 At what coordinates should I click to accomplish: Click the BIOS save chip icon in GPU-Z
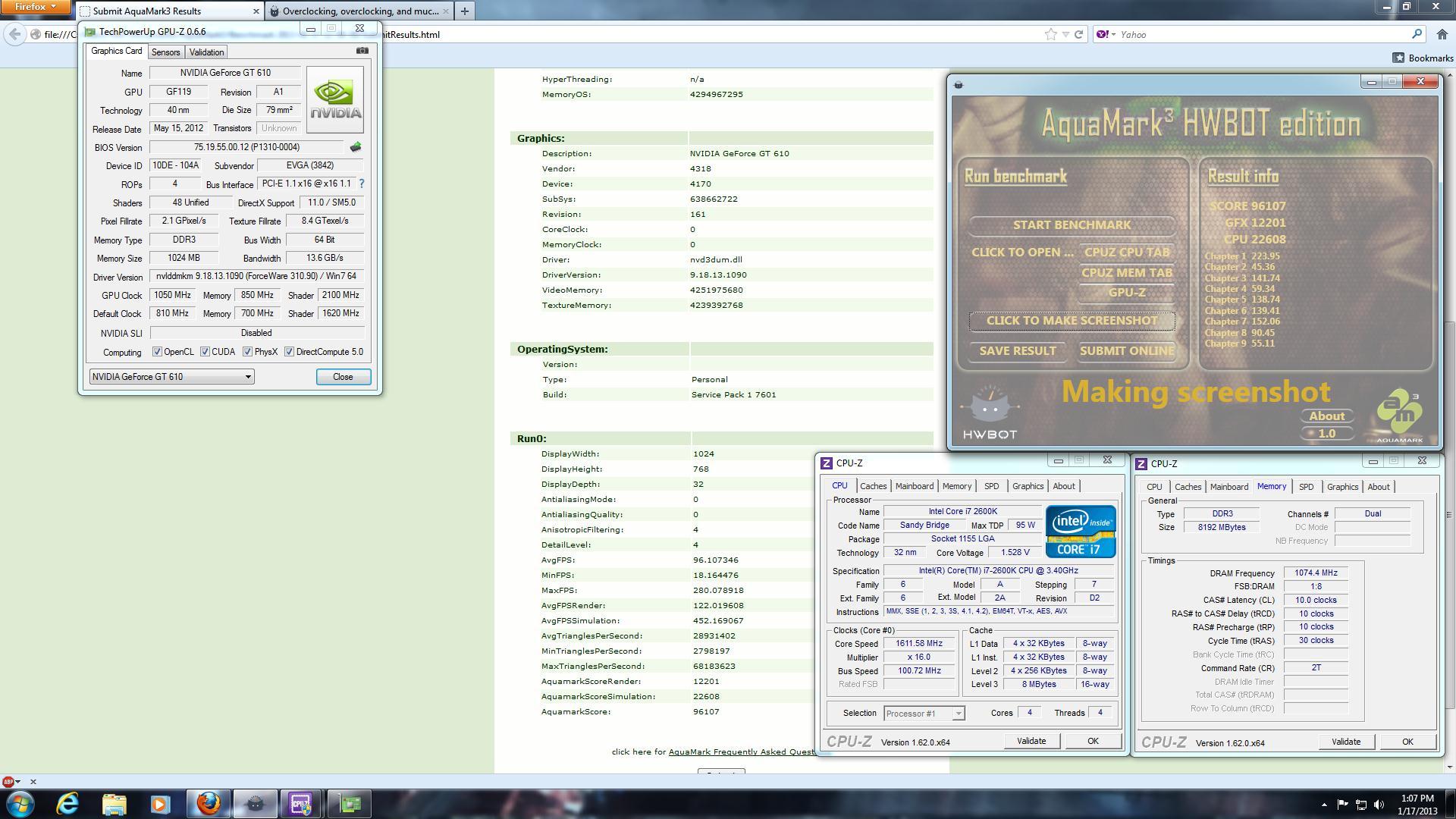point(355,147)
